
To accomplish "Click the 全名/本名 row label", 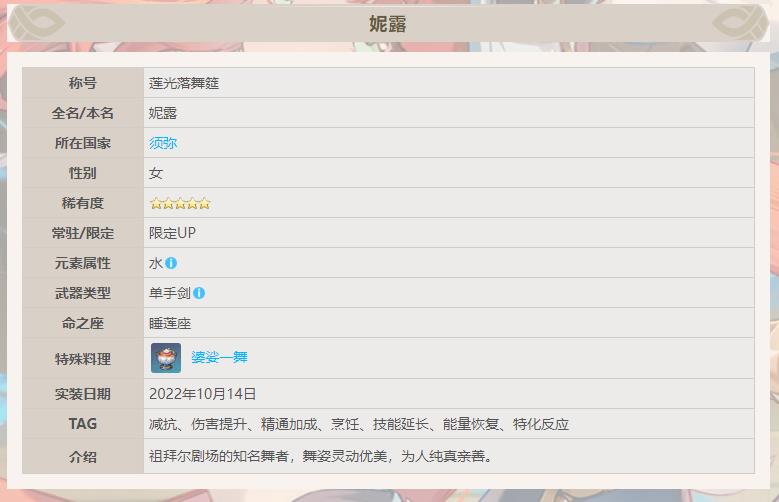I will [x=82, y=113].
